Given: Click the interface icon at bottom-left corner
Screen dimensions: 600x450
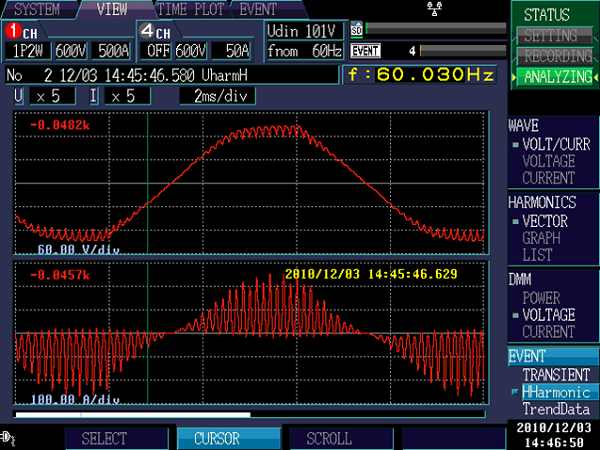Looking at the screenshot, I should 9,437.
